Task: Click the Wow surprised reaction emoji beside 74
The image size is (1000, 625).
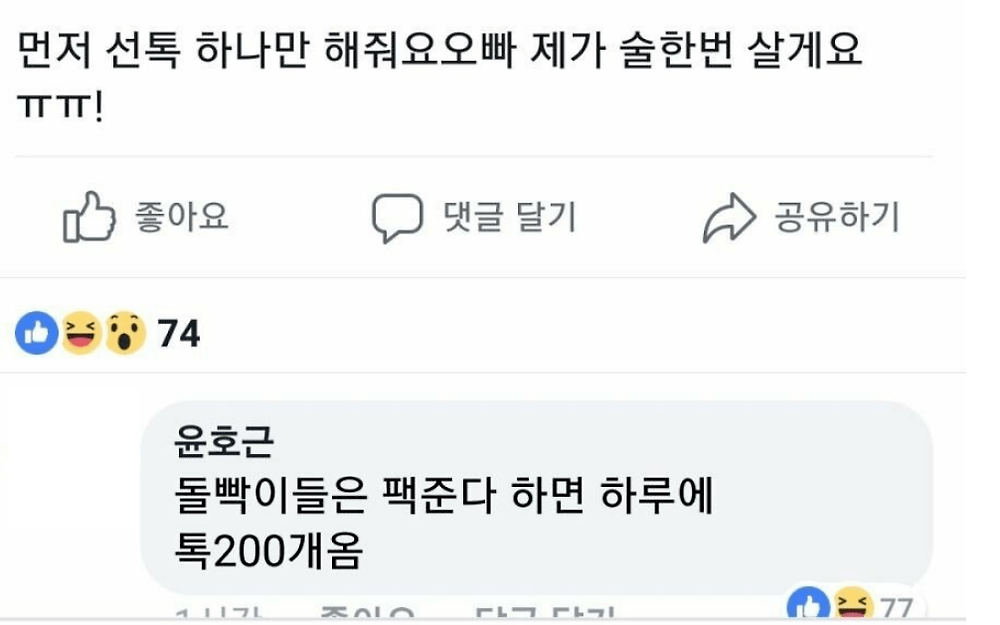Action: tap(125, 333)
